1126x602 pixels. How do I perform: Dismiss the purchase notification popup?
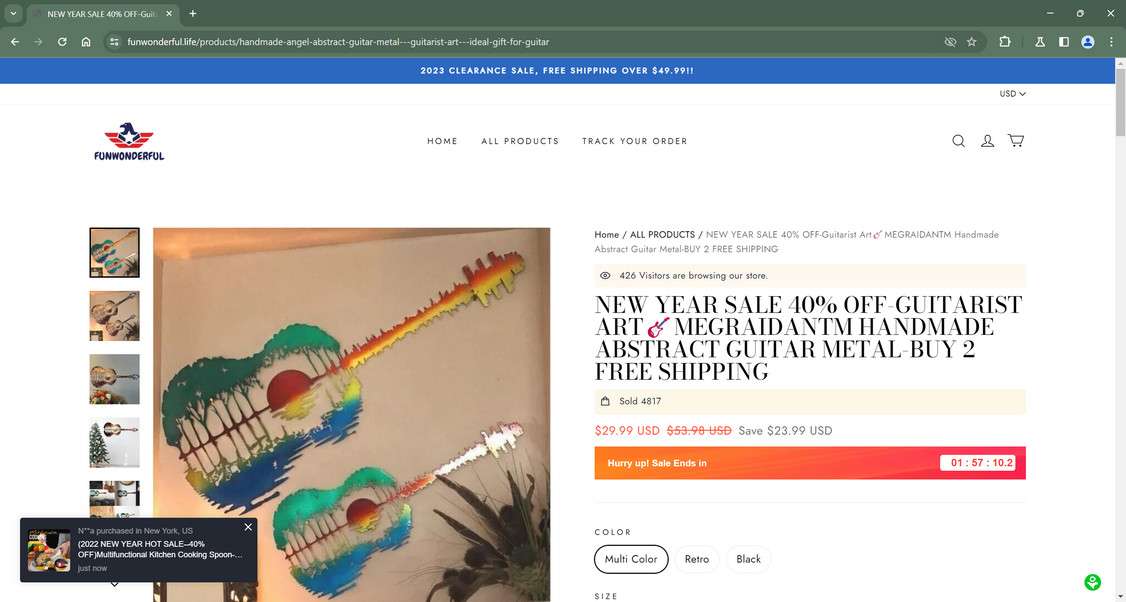(x=248, y=527)
